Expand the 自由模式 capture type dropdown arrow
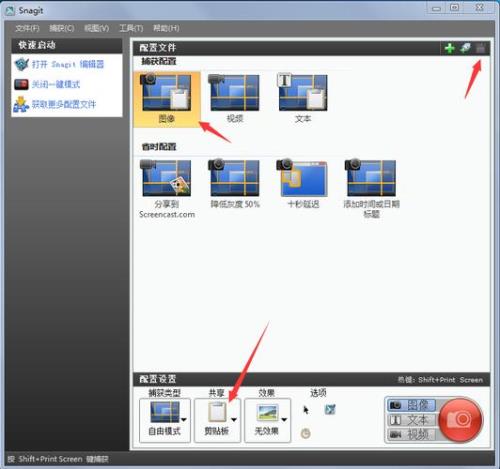This screenshot has height=469, width=500. click(184, 419)
